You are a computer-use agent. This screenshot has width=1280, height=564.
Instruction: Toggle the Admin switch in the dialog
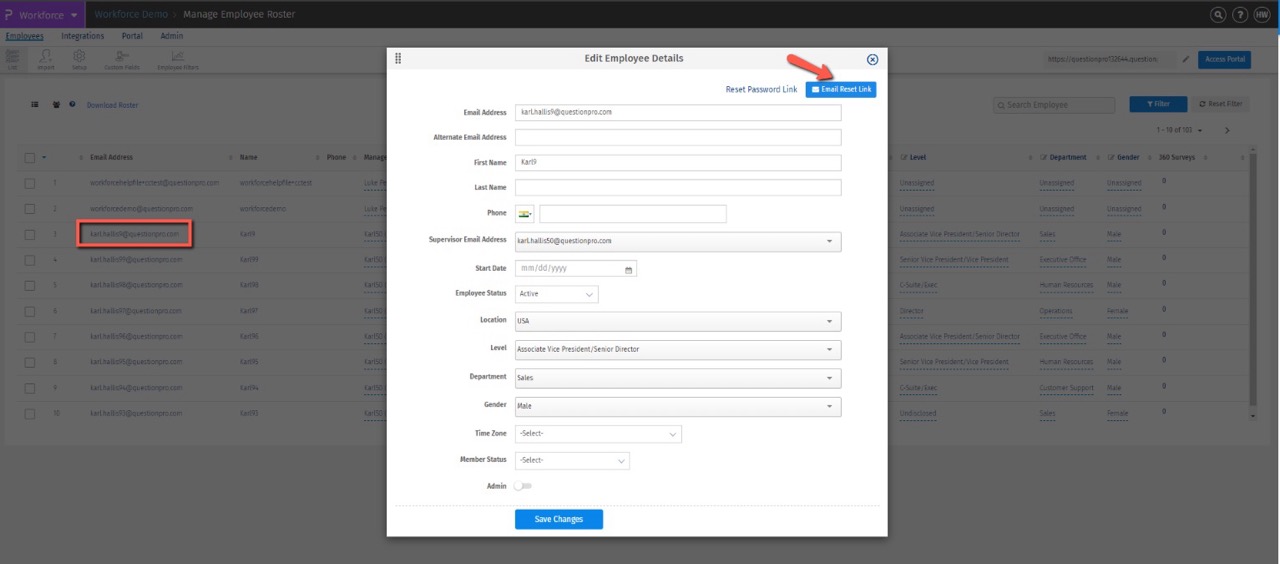tap(522, 486)
